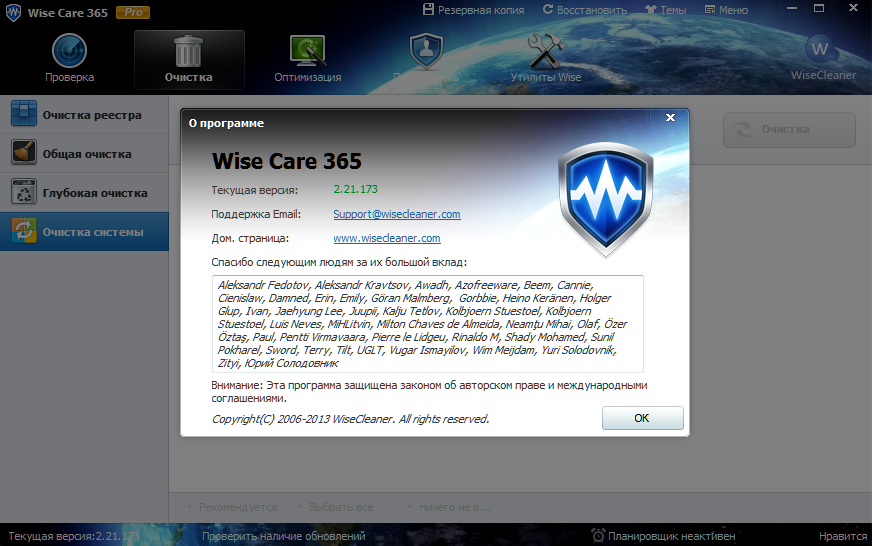This screenshot has width=872, height=546.
Task: Click the Ничего не в… option
Action: 454,507
